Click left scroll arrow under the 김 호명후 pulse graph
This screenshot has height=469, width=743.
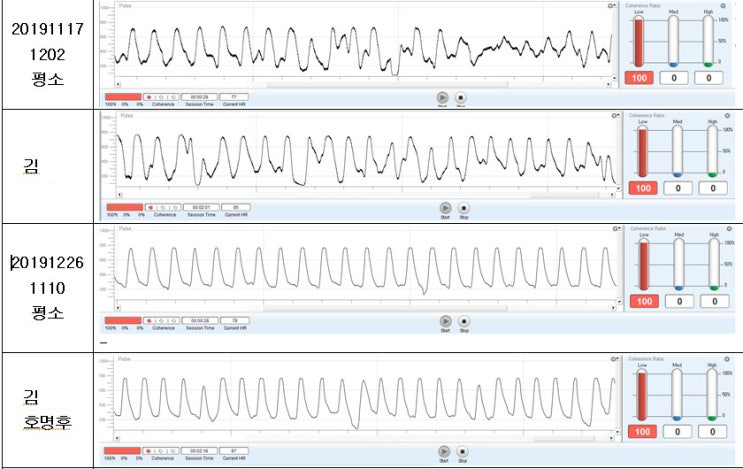click(x=118, y=438)
